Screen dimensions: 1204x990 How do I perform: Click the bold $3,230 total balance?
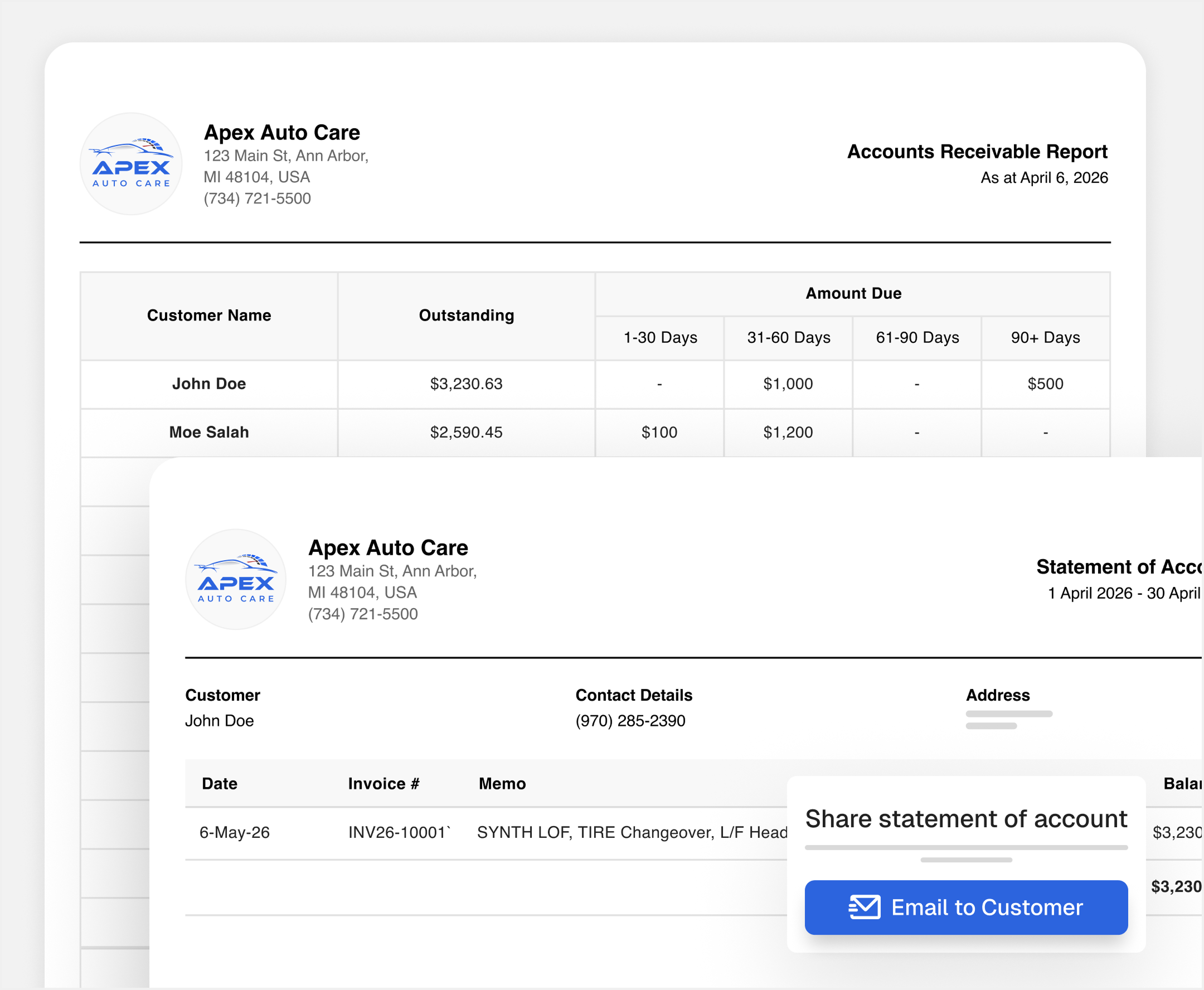pos(1176,887)
